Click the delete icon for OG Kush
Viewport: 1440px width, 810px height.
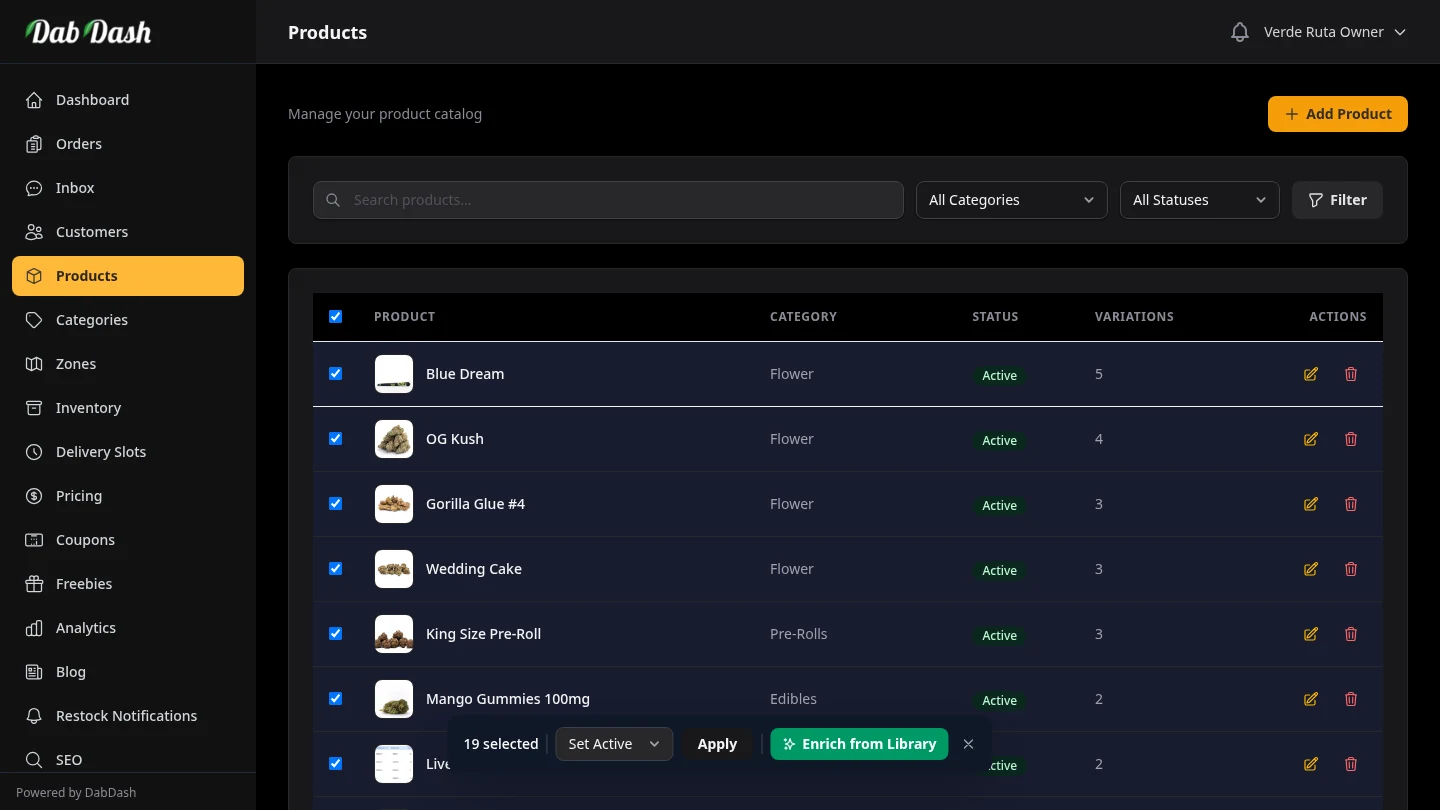1351,439
